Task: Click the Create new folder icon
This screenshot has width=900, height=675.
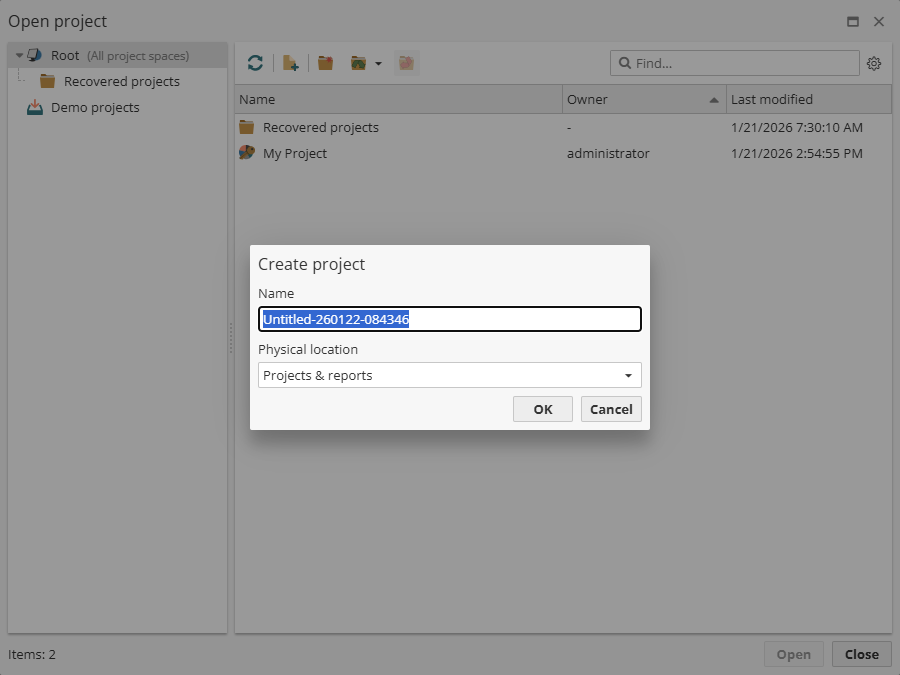Action: (x=324, y=62)
